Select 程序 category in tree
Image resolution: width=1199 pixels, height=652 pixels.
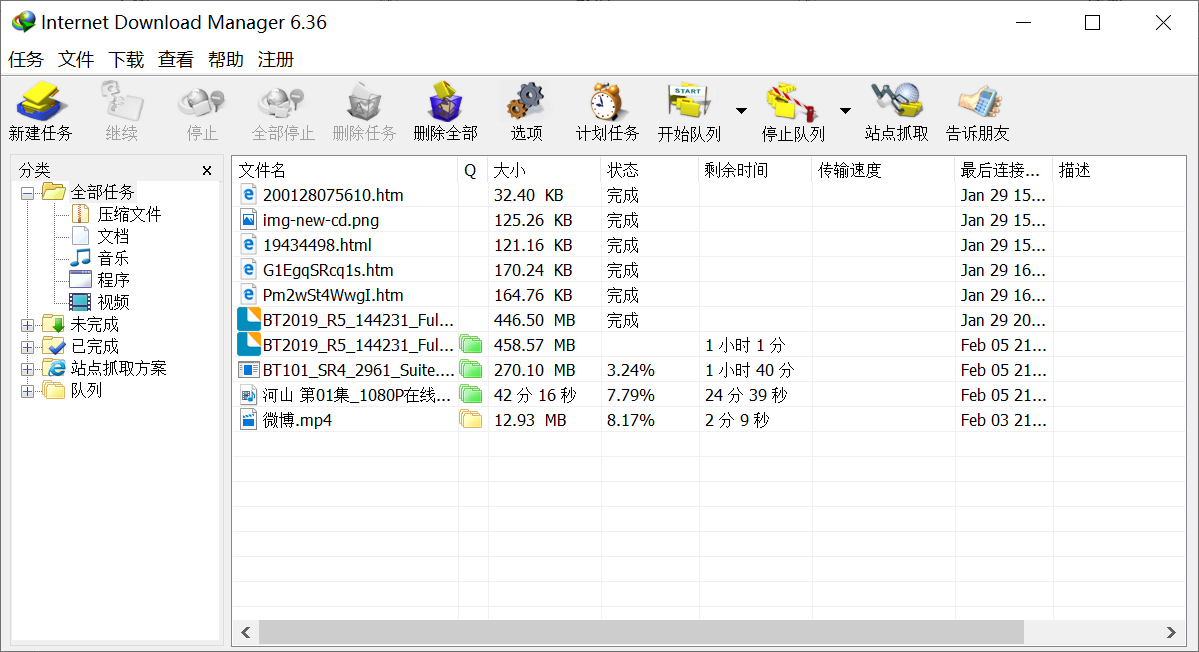tap(113, 281)
